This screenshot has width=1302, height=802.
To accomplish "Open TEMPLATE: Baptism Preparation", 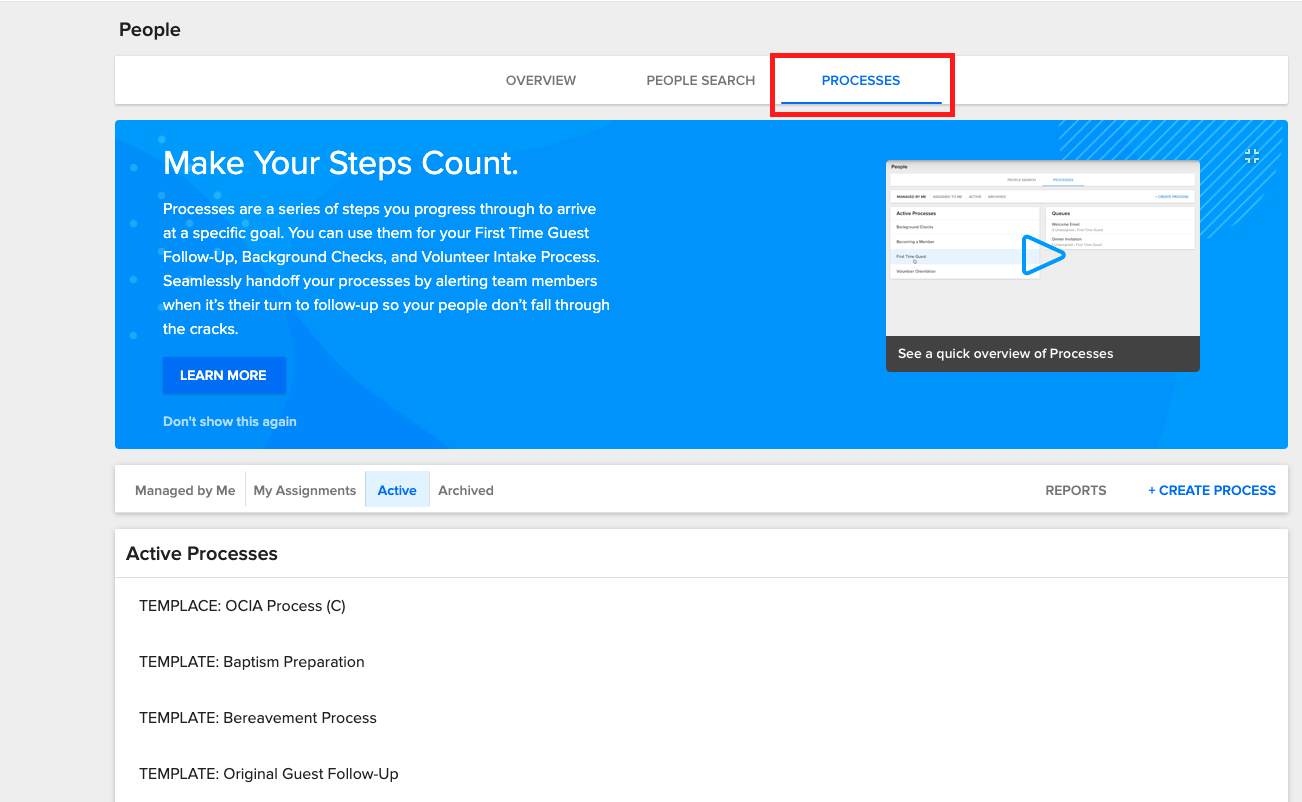I will 251,661.
